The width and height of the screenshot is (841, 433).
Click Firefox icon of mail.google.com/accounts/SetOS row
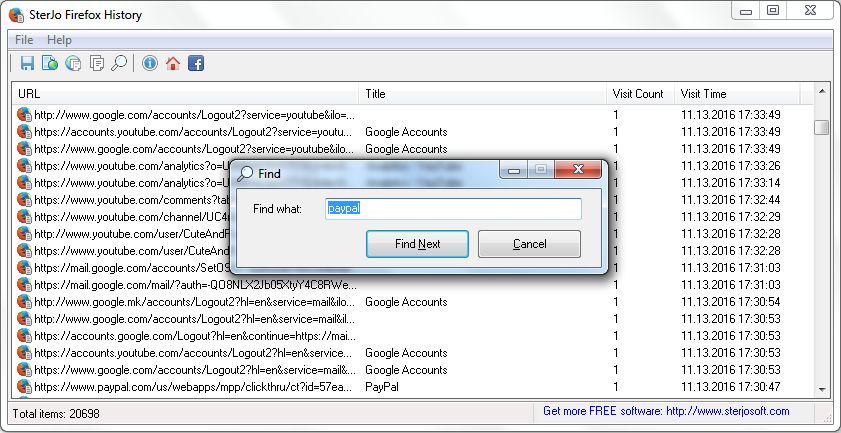point(24,267)
